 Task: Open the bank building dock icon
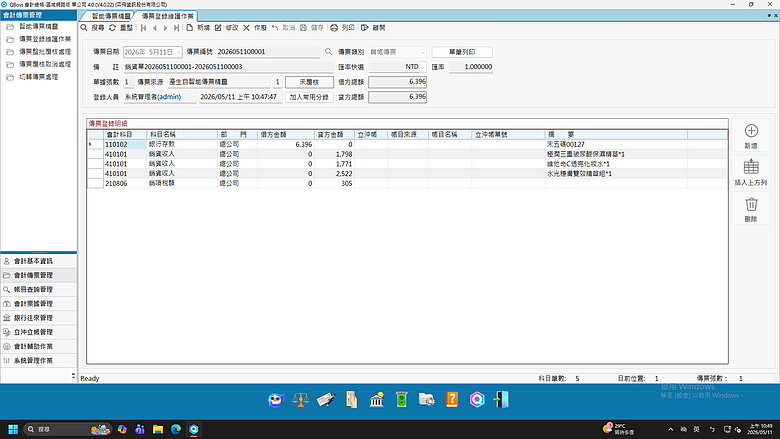[x=377, y=400]
